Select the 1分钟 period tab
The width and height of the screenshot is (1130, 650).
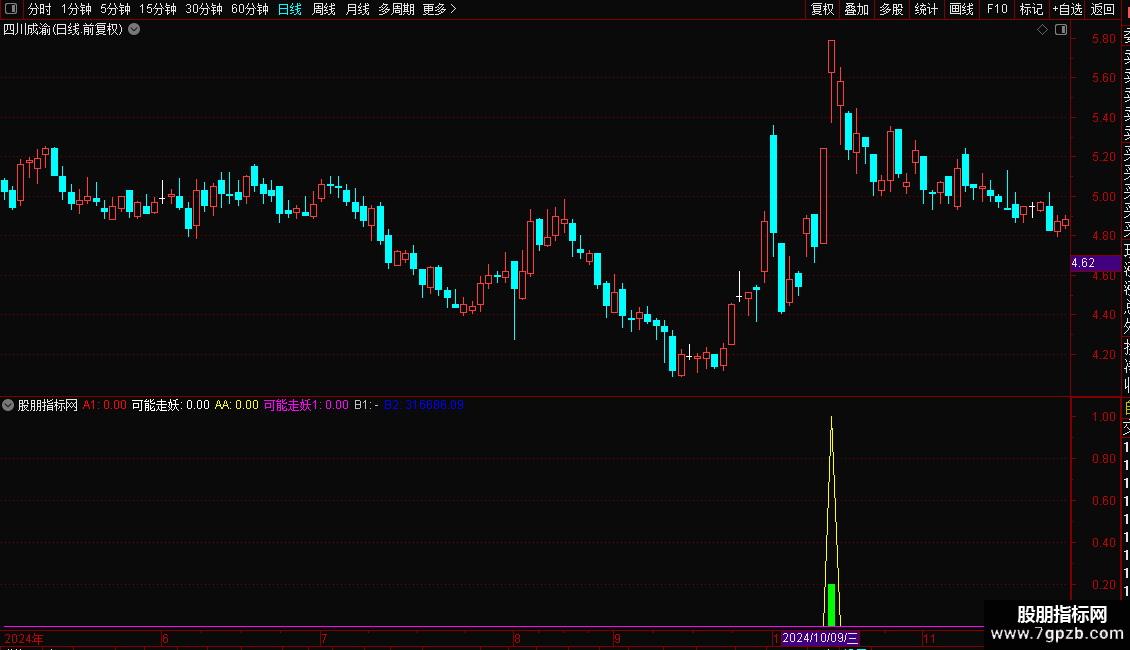pyautogui.click(x=76, y=9)
